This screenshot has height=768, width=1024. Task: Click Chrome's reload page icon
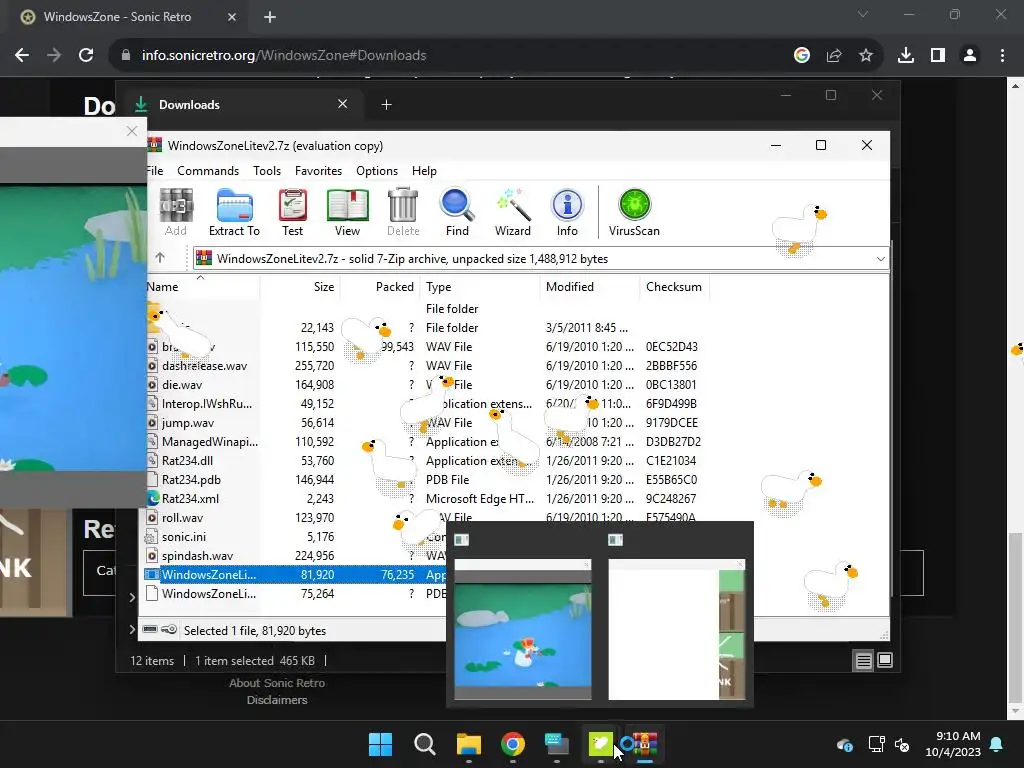[86, 56]
